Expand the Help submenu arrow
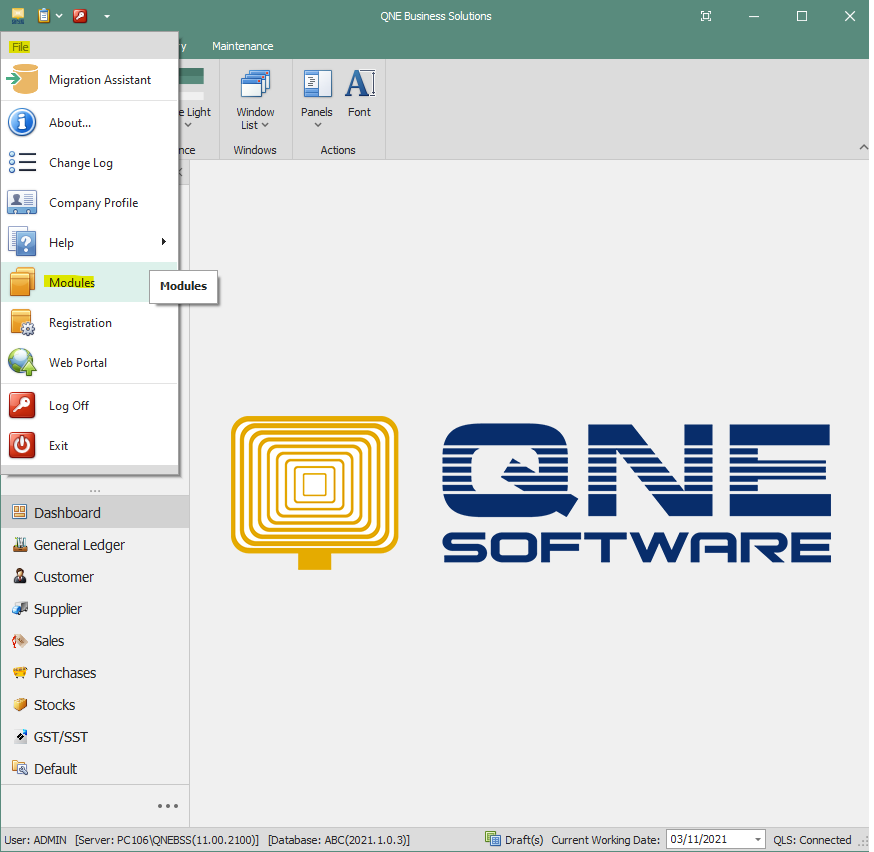 pyautogui.click(x=163, y=242)
